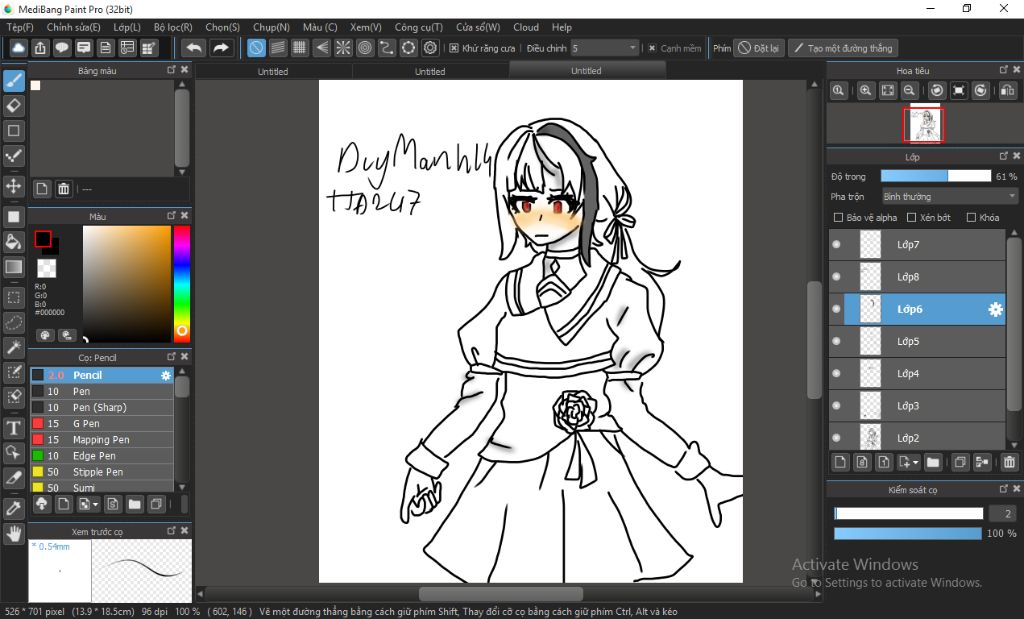The height and width of the screenshot is (619, 1024).
Task: Adjust the Độ trong opacity slider
Action: tap(935, 176)
